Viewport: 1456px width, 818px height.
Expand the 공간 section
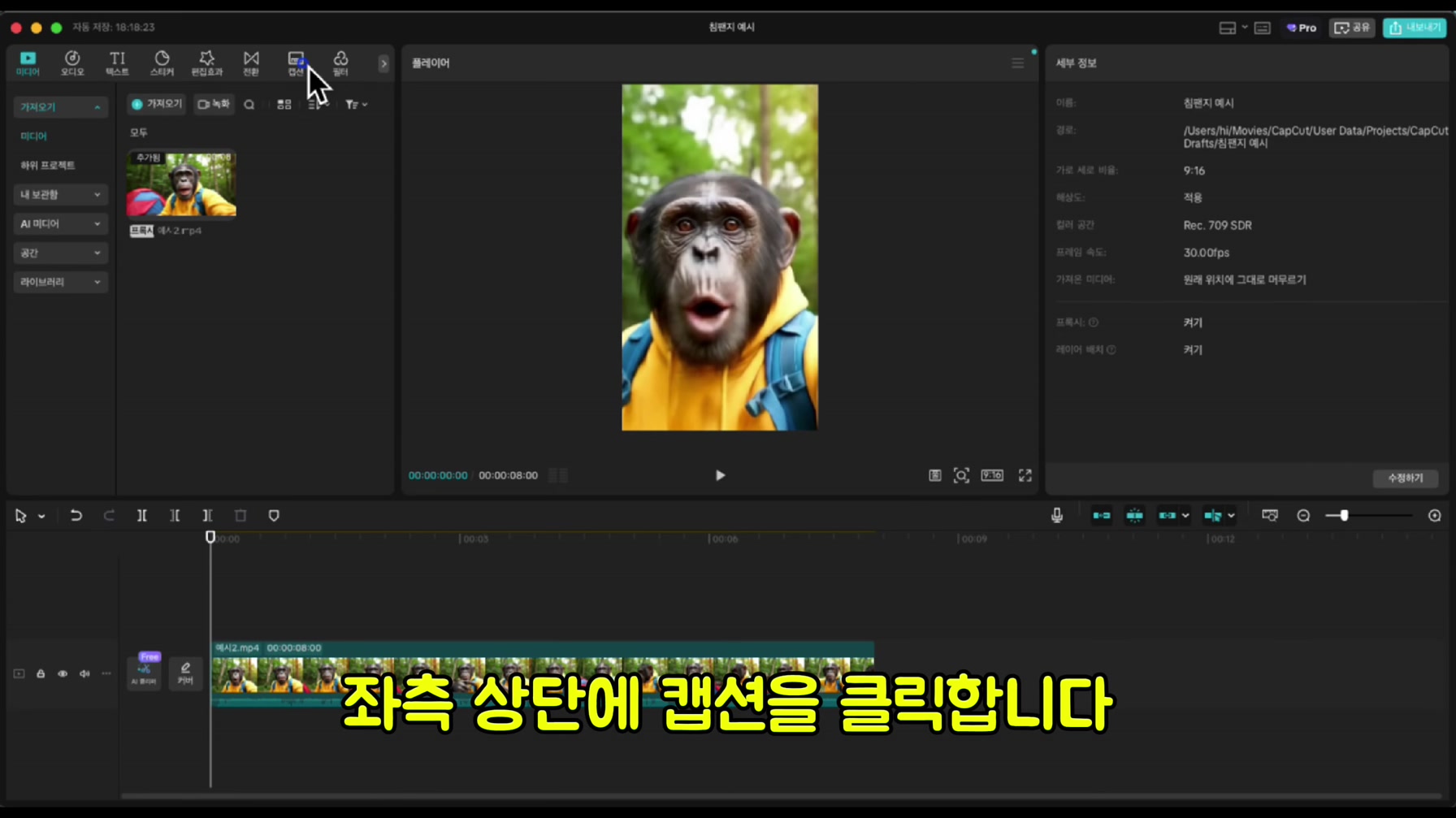point(60,253)
